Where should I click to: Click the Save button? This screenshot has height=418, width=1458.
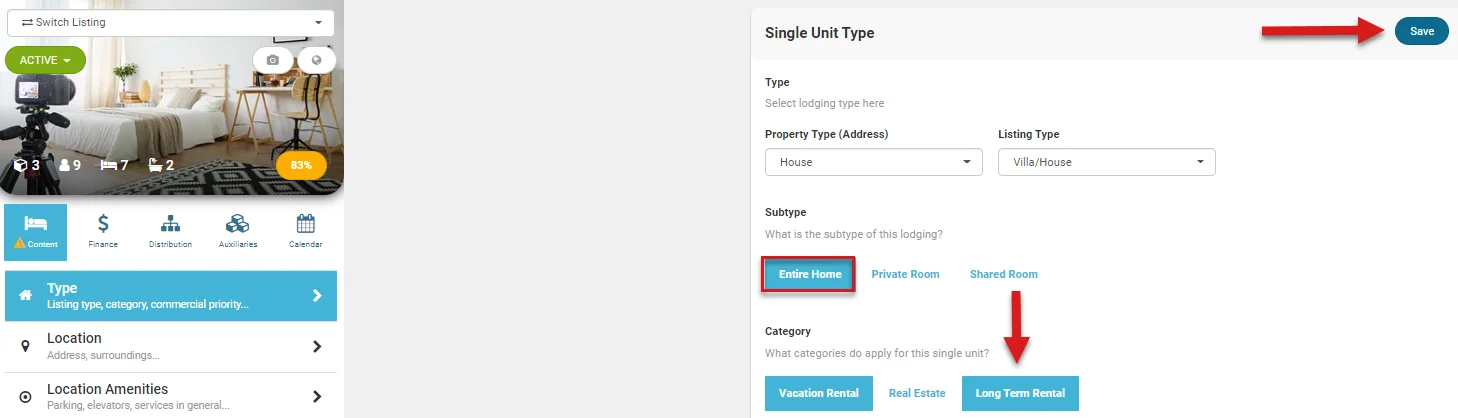[1421, 32]
